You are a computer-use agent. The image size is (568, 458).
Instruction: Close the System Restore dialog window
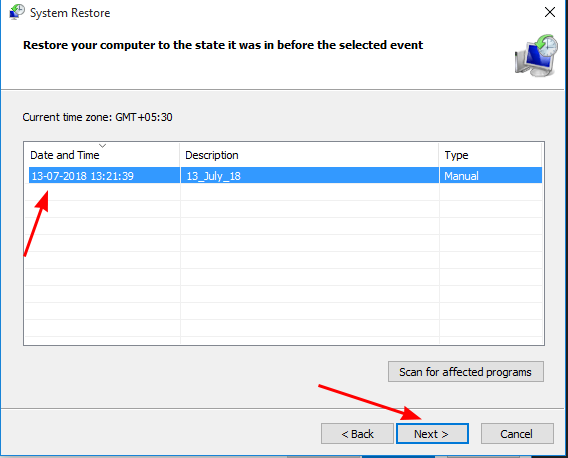coord(550,12)
